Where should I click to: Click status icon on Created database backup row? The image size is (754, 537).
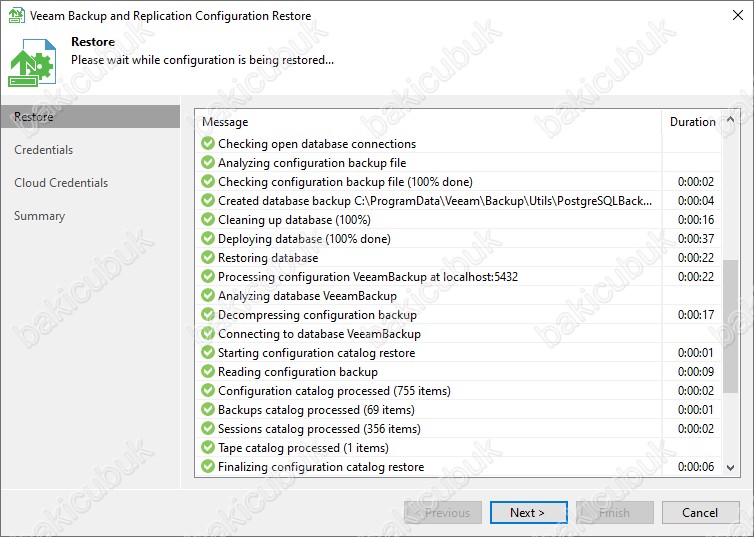point(208,200)
